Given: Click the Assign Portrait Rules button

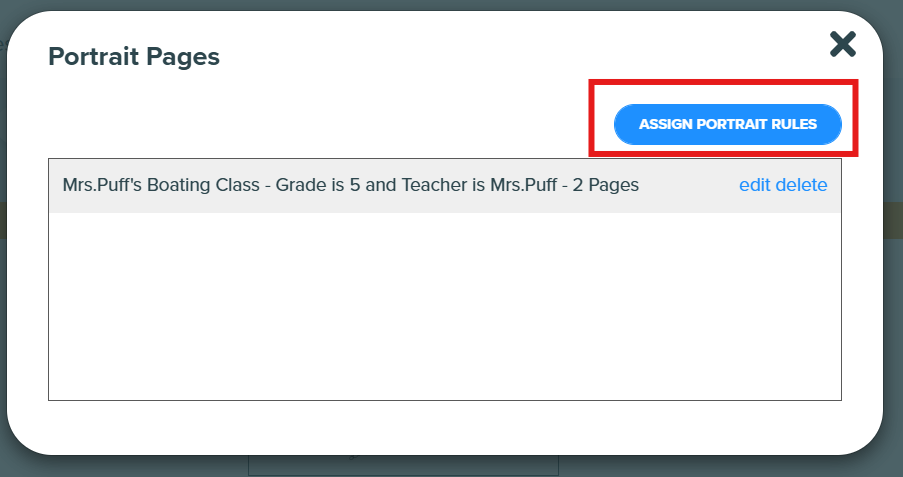Looking at the screenshot, I should [727, 124].
